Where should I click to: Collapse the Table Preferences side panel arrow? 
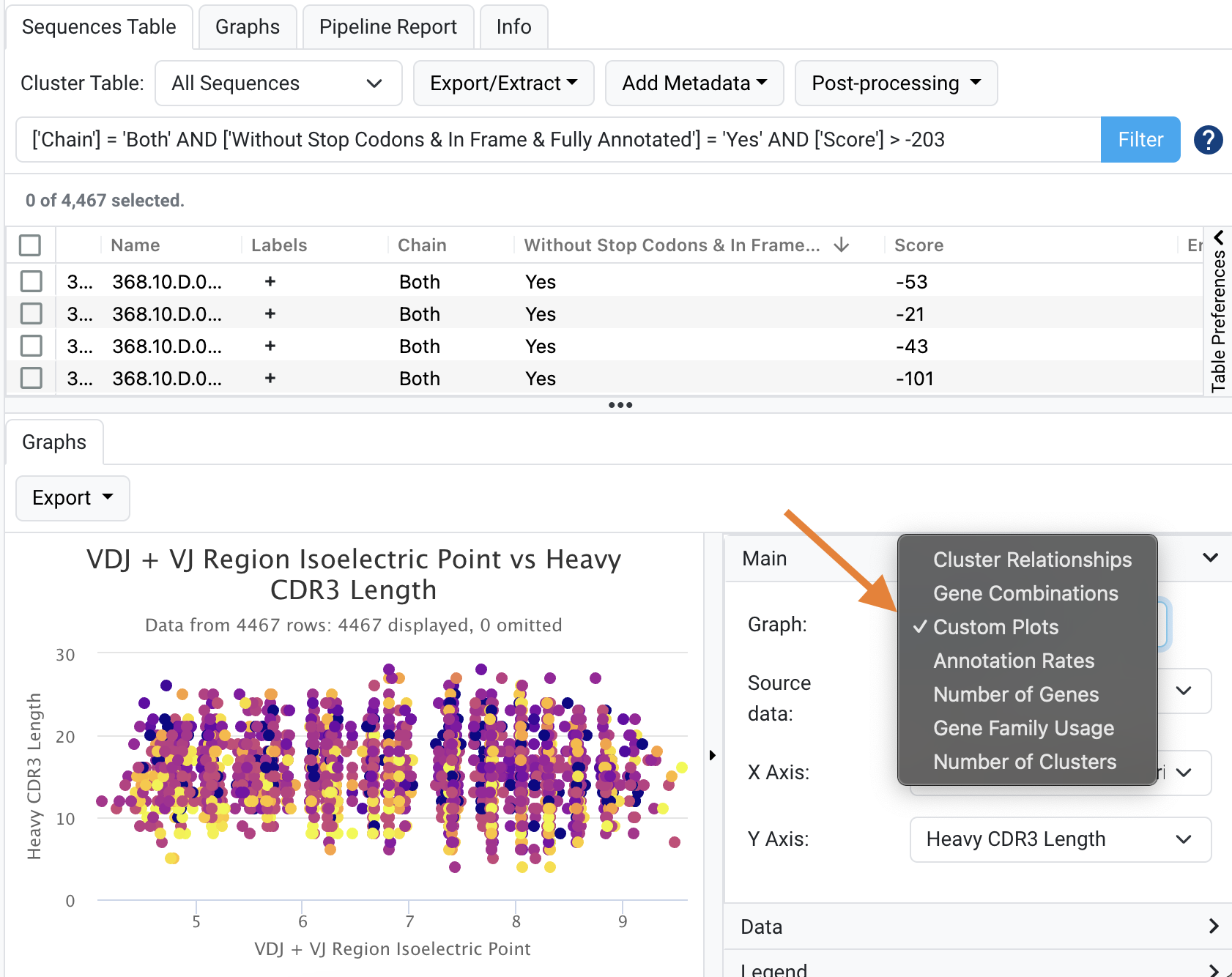pos(1218,237)
